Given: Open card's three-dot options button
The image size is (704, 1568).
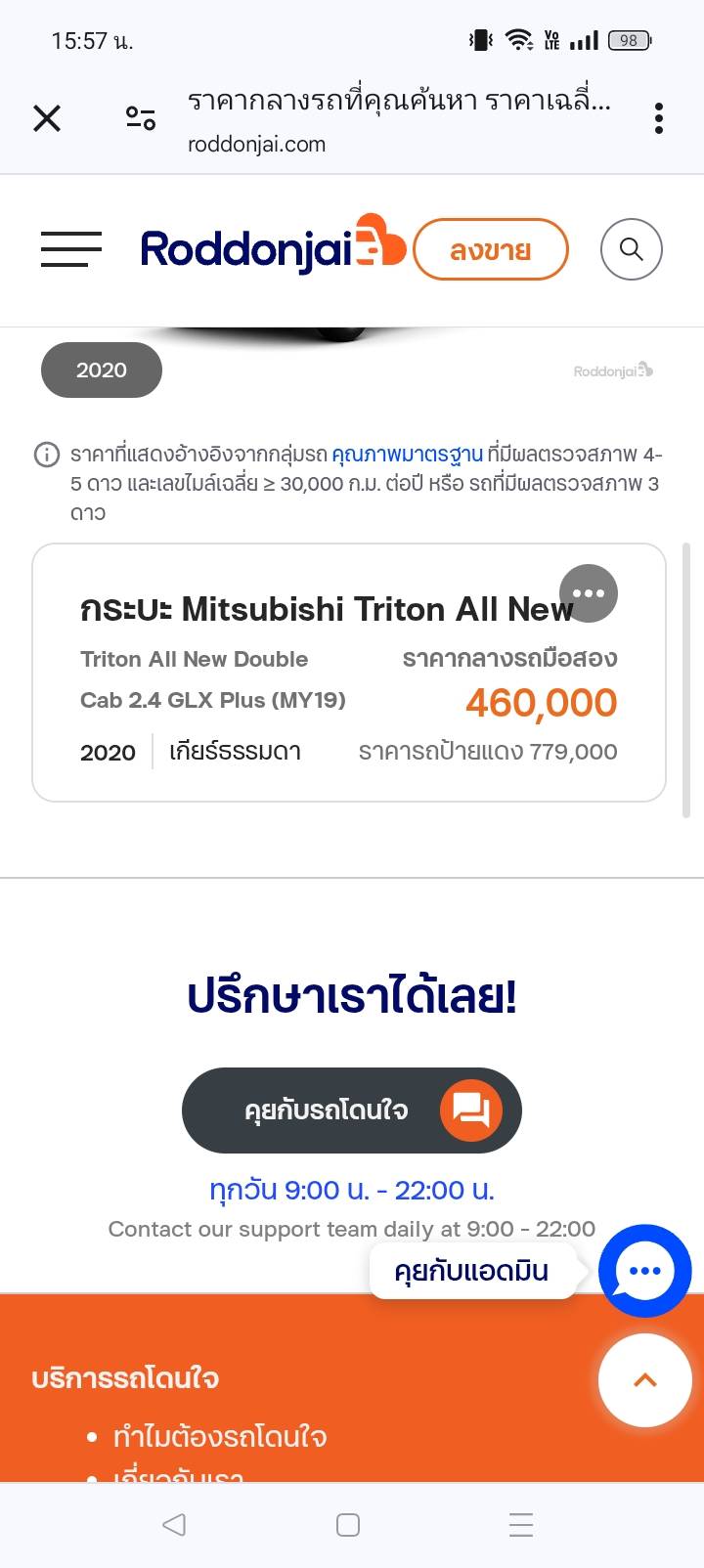Looking at the screenshot, I should coord(589,593).
